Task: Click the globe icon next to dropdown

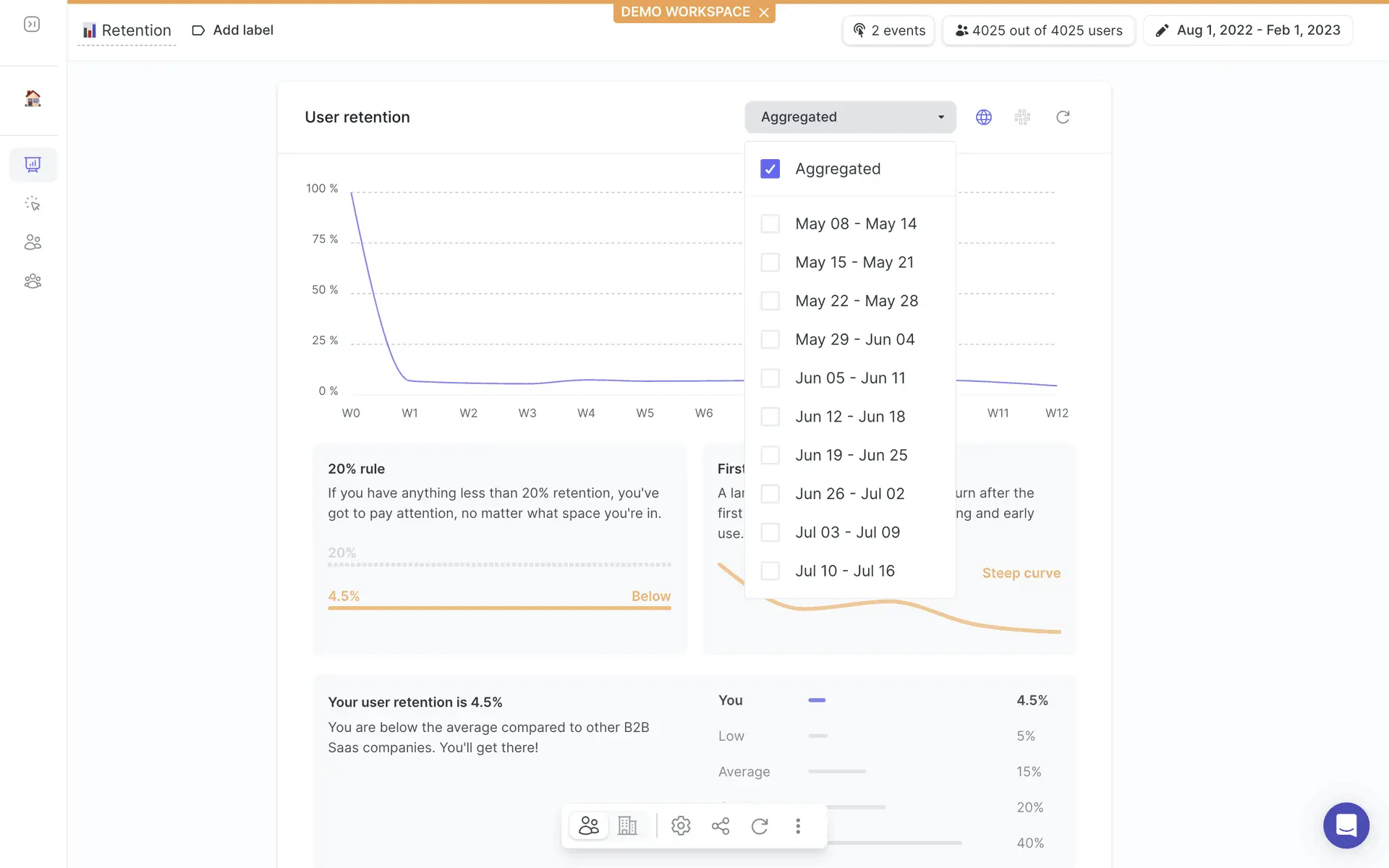Action: 984,117
